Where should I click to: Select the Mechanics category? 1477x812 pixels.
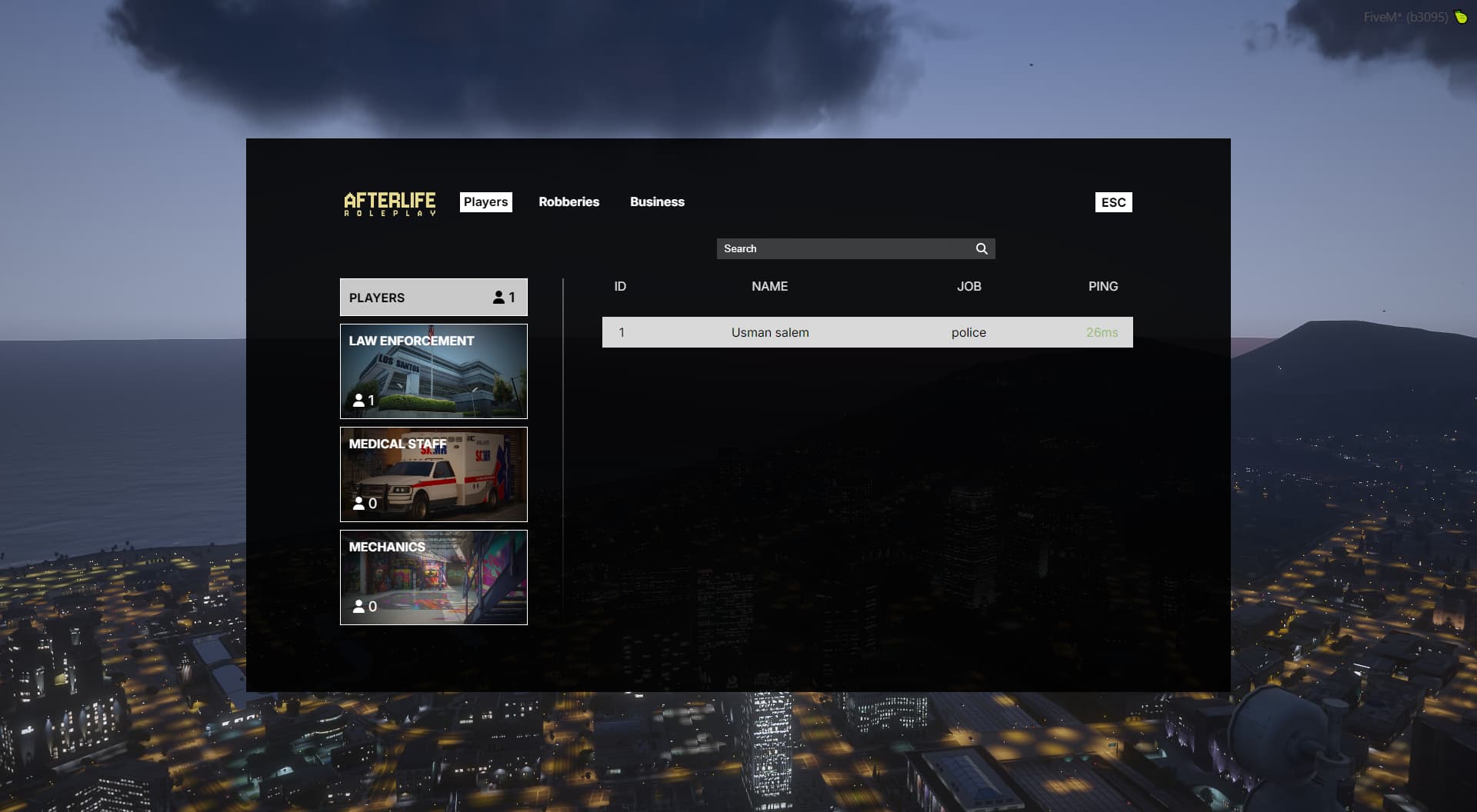point(433,577)
